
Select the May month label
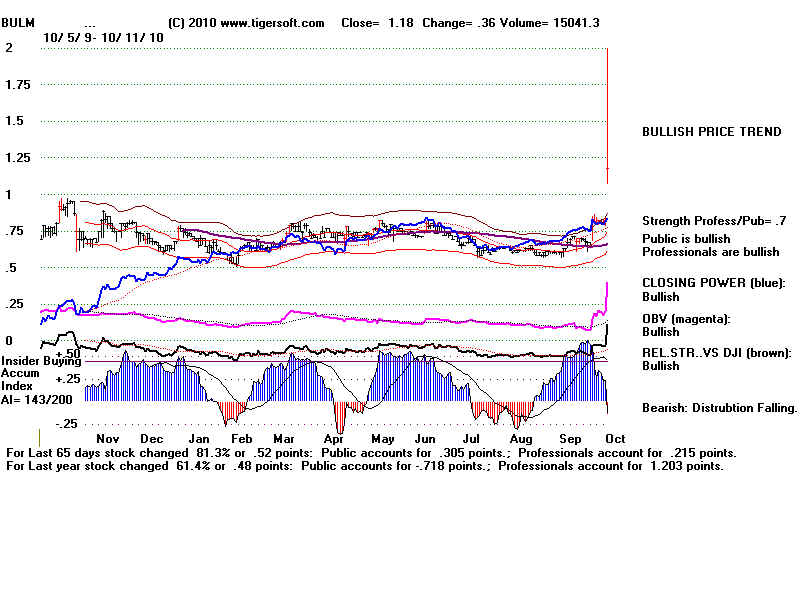383,439
